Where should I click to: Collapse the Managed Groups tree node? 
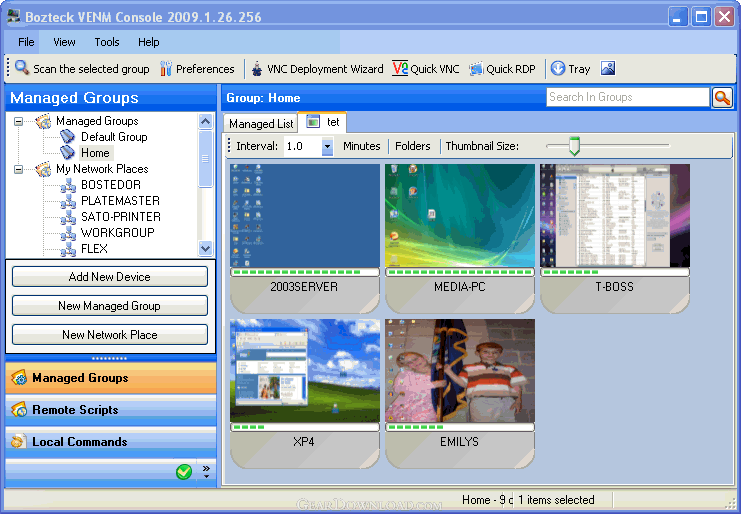(18, 121)
